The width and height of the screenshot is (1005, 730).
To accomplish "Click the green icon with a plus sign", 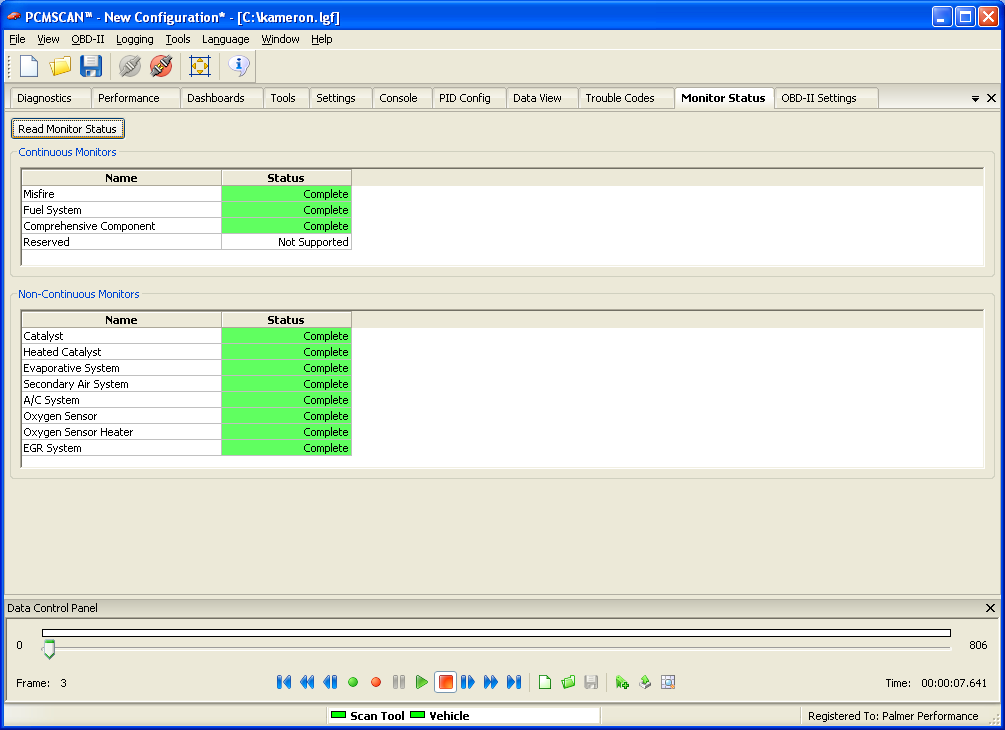I will (622, 682).
